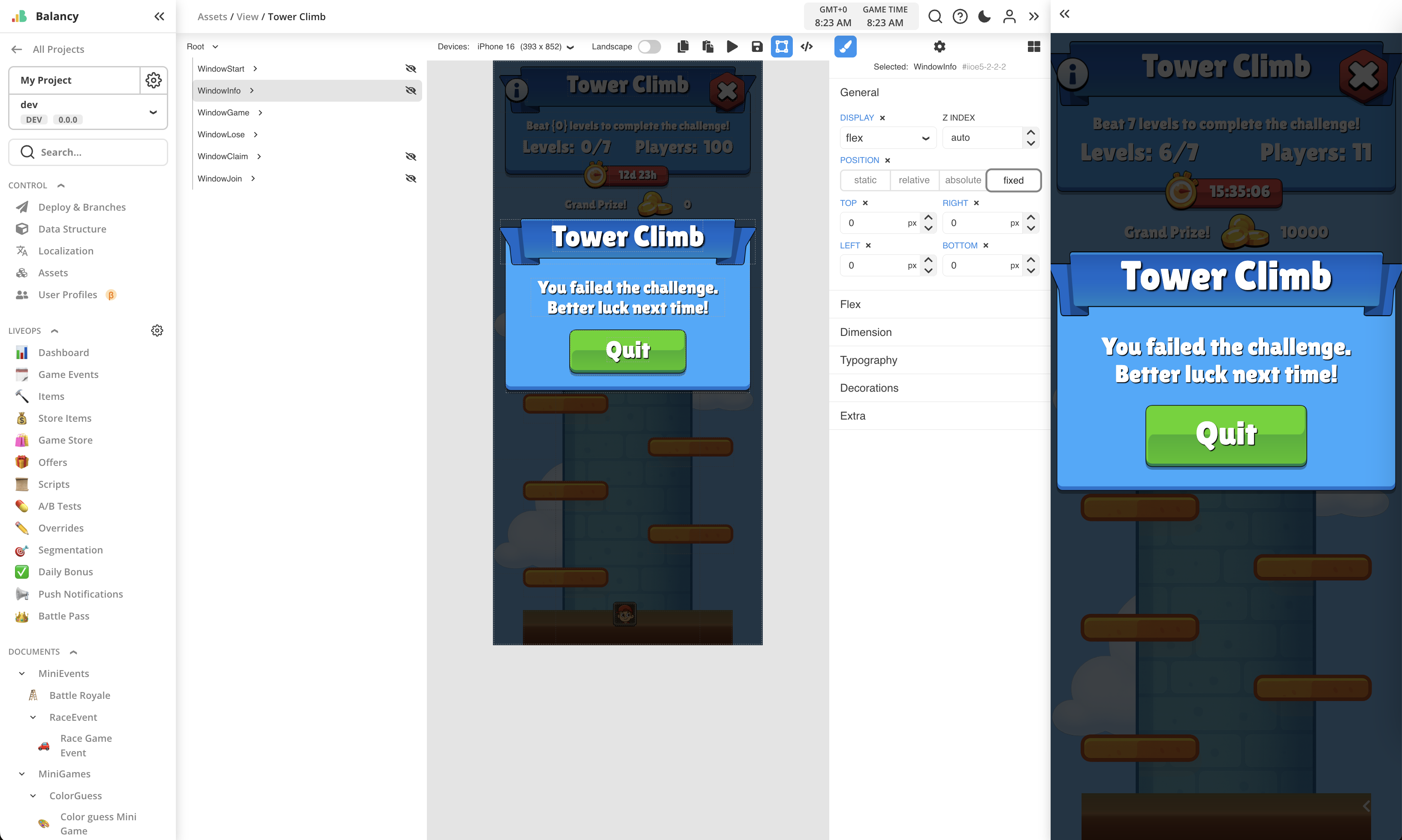Click the copy icon in toolbar
Screen dimensions: 1402x840
click(683, 46)
